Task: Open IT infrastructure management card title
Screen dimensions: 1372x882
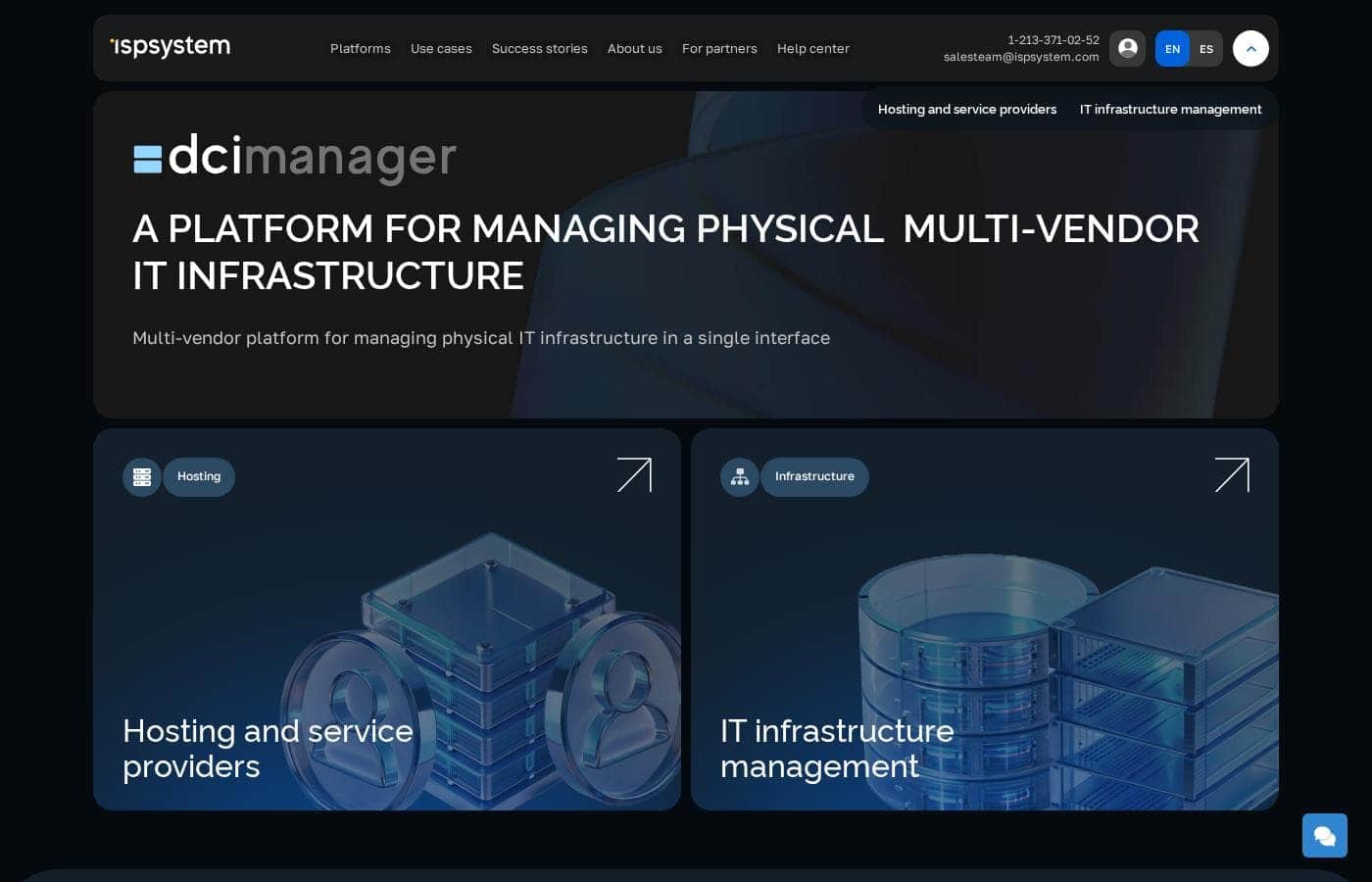Action: pyautogui.click(x=837, y=749)
